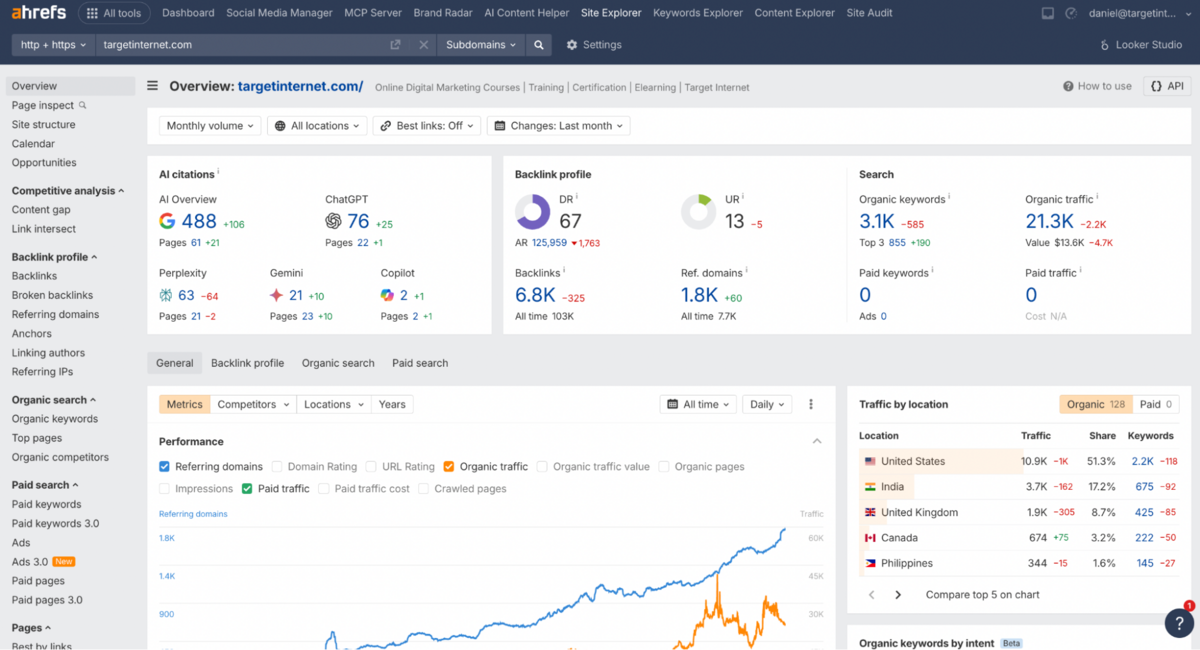Screen dimensions: 1200x650
Task: Uncheck the Paid traffic checkbox
Action: coord(247,489)
